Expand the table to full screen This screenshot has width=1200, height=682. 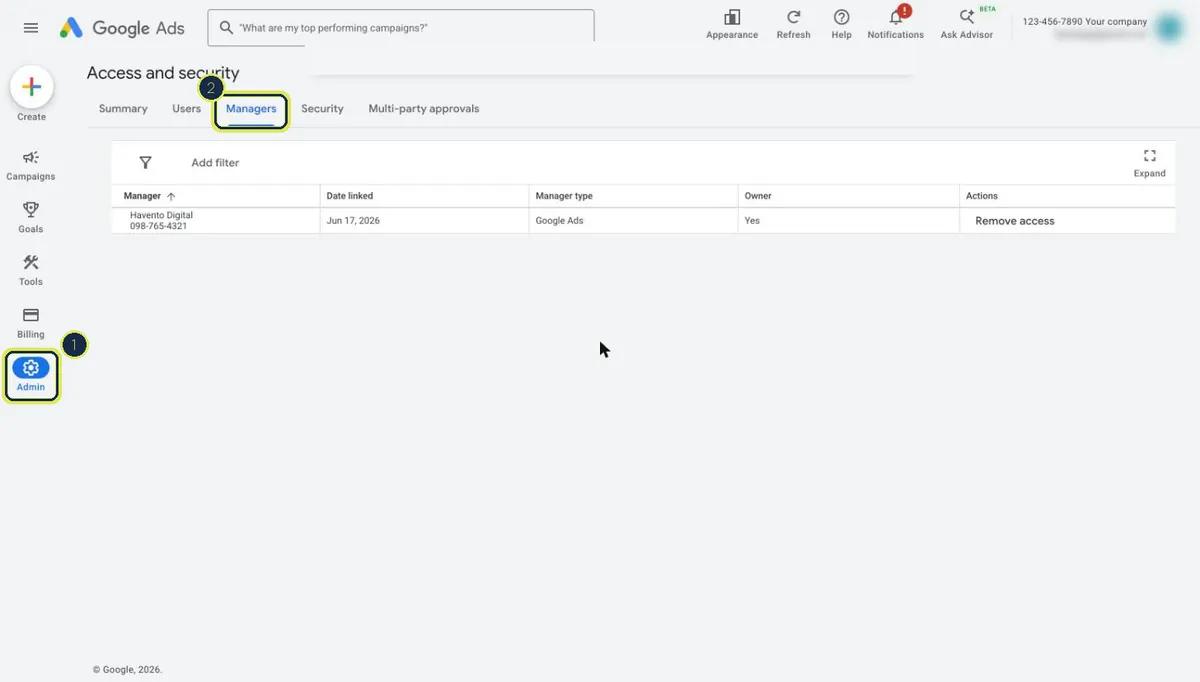[1149, 163]
